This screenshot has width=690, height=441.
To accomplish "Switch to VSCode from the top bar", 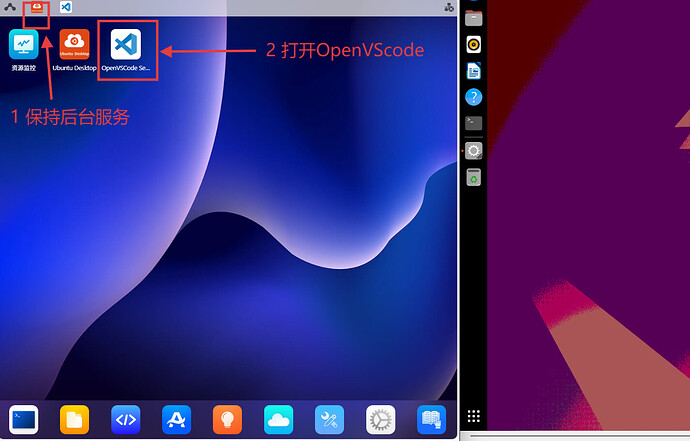I will tap(66, 7).
